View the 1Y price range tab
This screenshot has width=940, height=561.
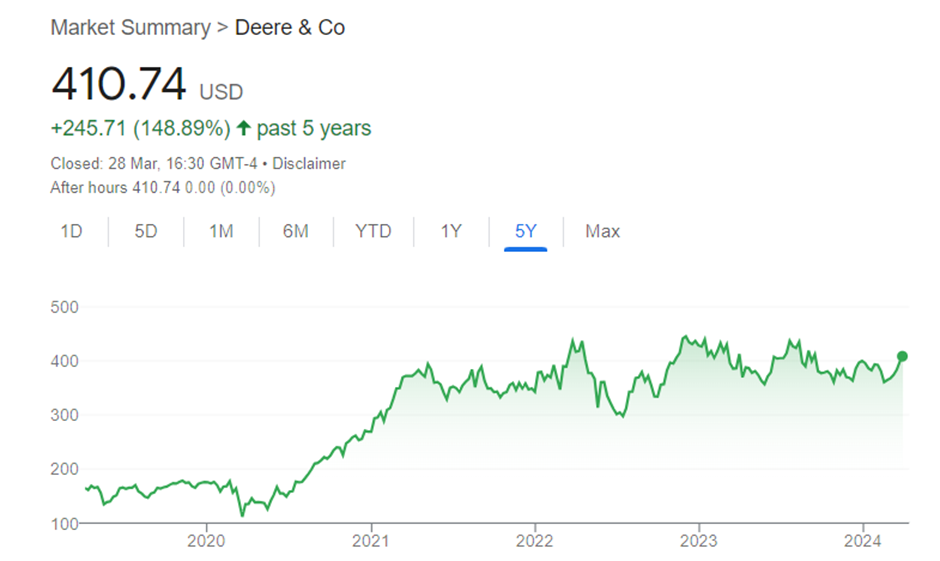(451, 231)
